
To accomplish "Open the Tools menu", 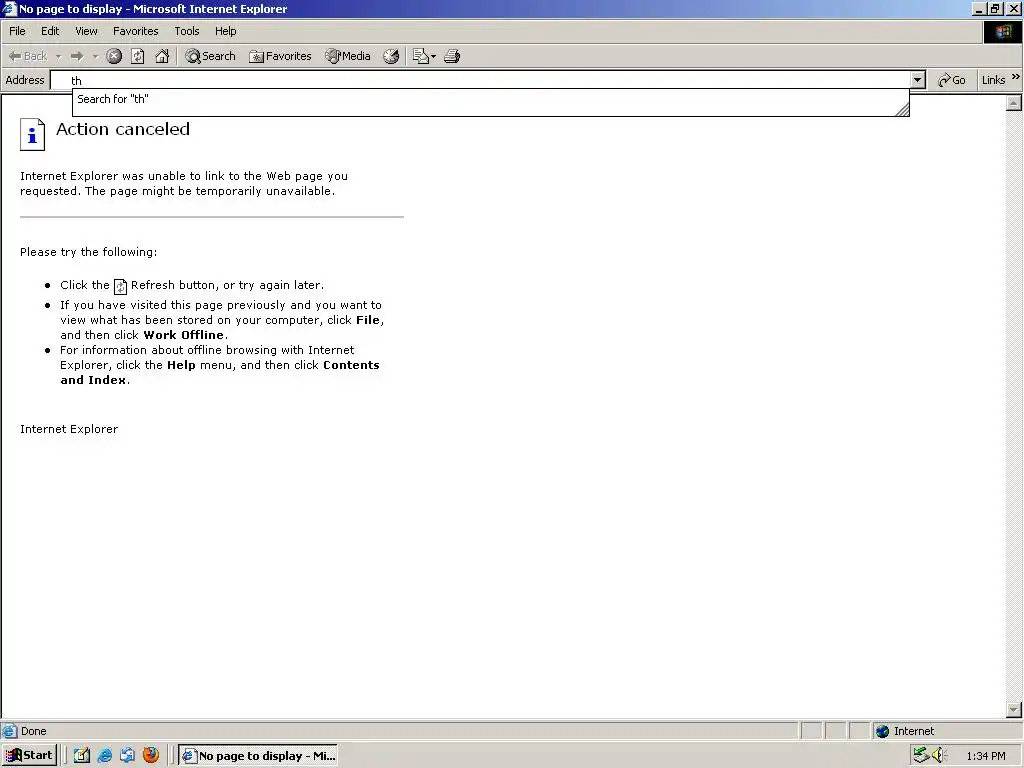I will click(187, 31).
